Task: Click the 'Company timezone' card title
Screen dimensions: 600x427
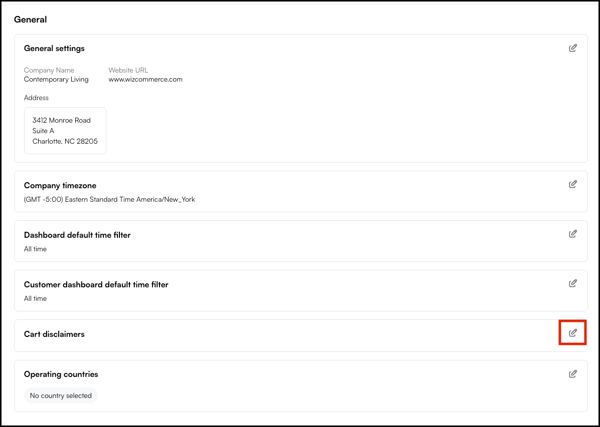Action: coord(60,186)
